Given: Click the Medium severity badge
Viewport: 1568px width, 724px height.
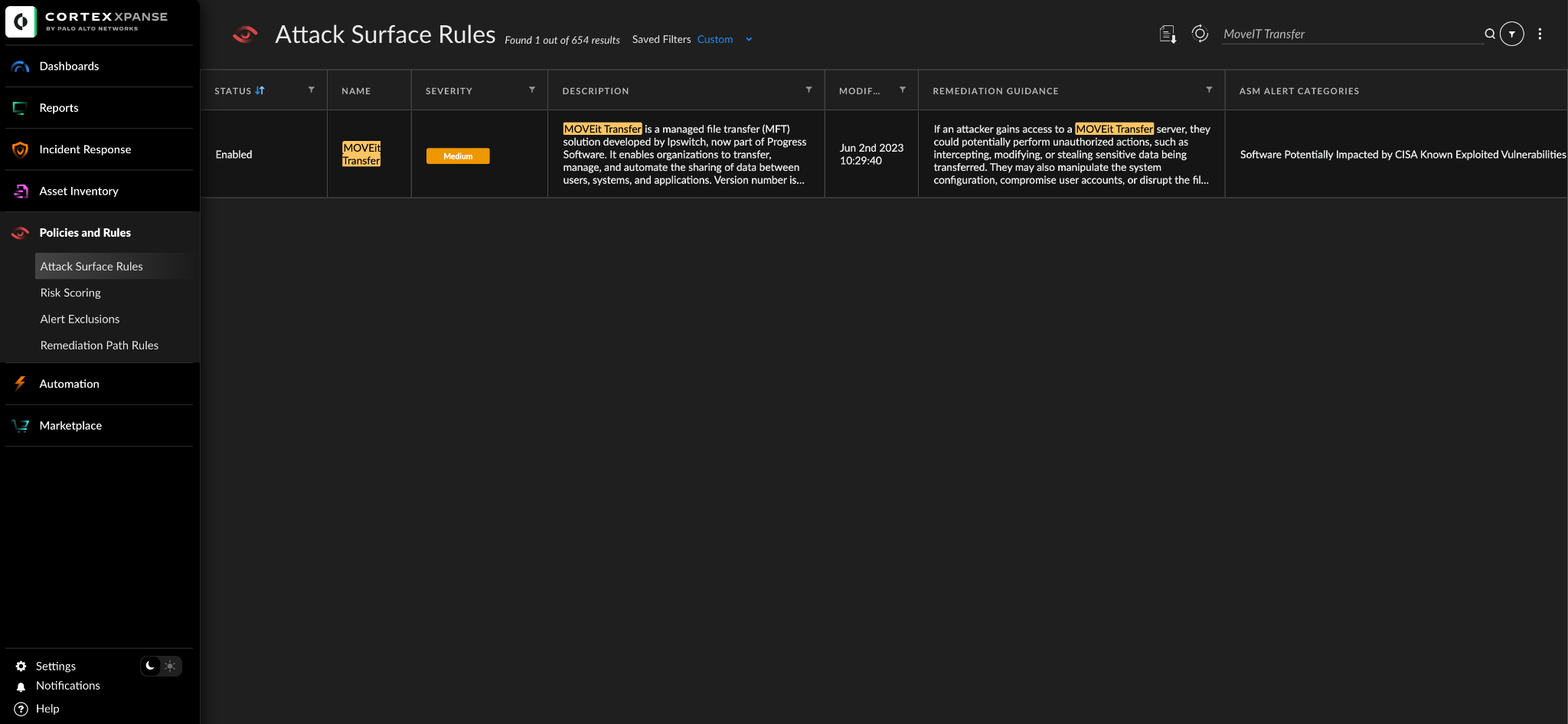Looking at the screenshot, I should [x=458, y=156].
